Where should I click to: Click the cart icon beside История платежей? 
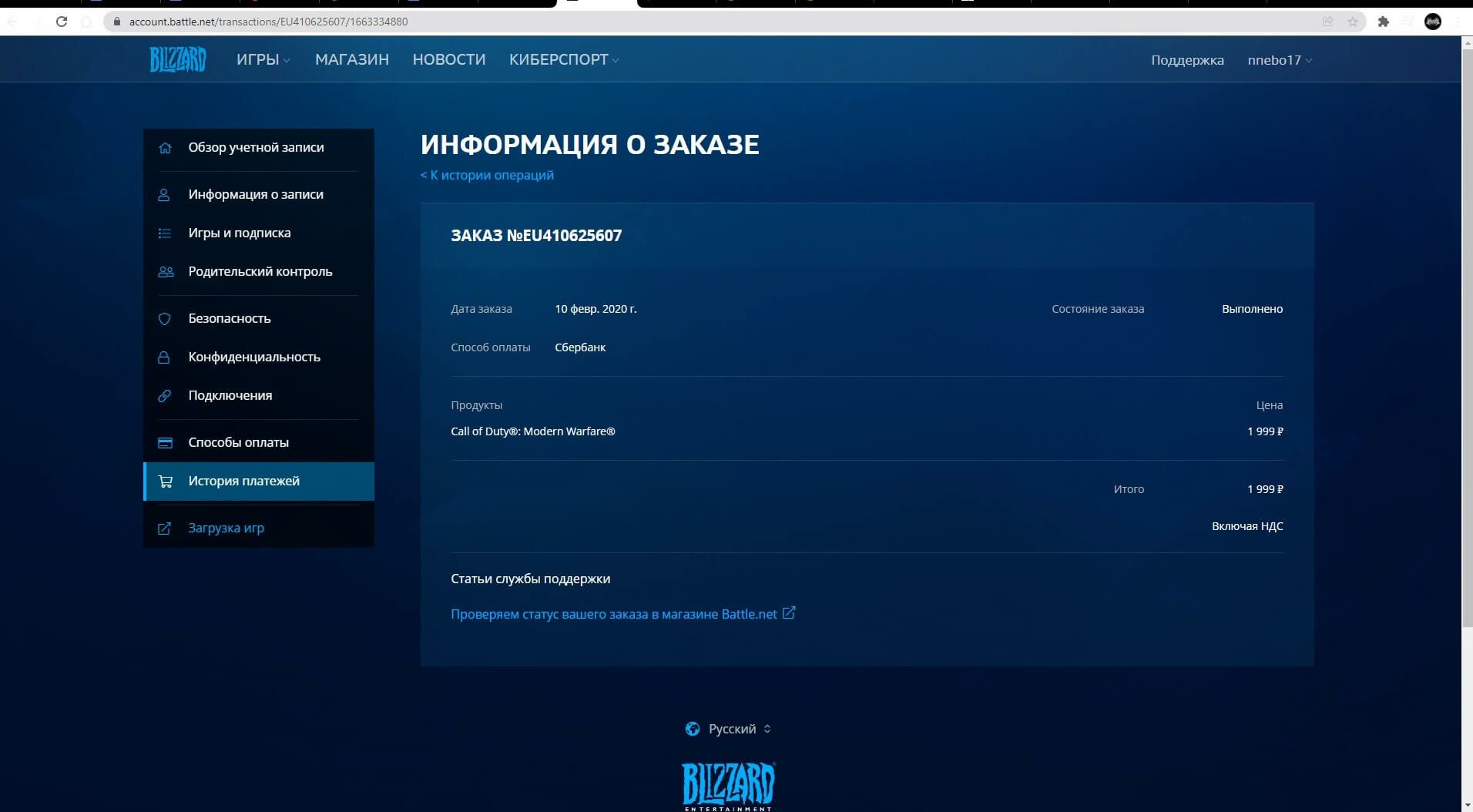coord(165,481)
